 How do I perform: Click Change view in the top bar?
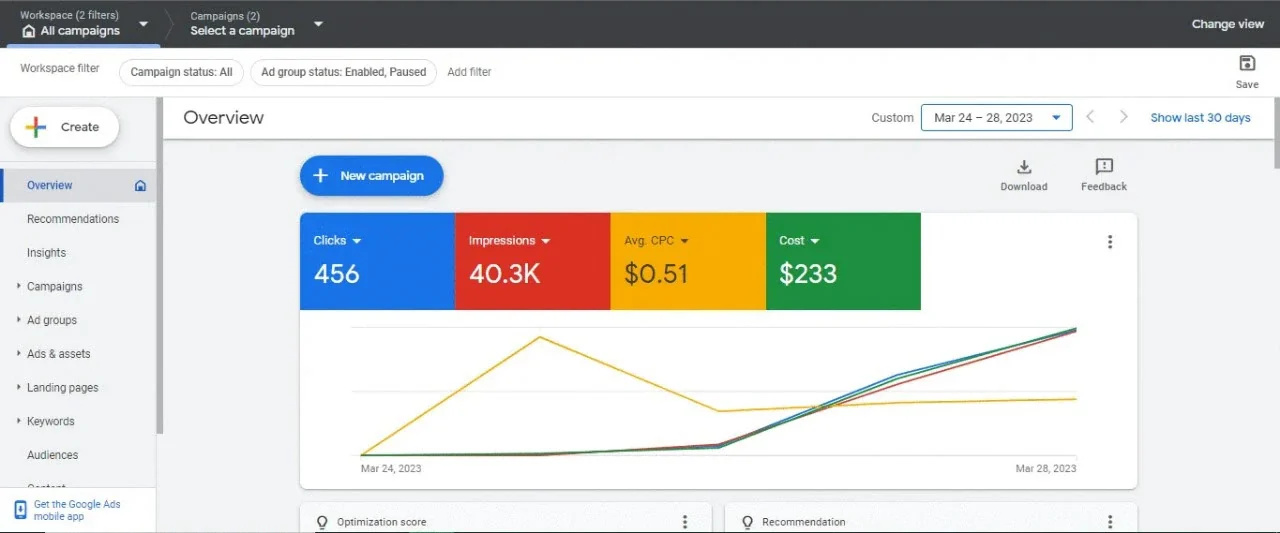pos(1228,24)
